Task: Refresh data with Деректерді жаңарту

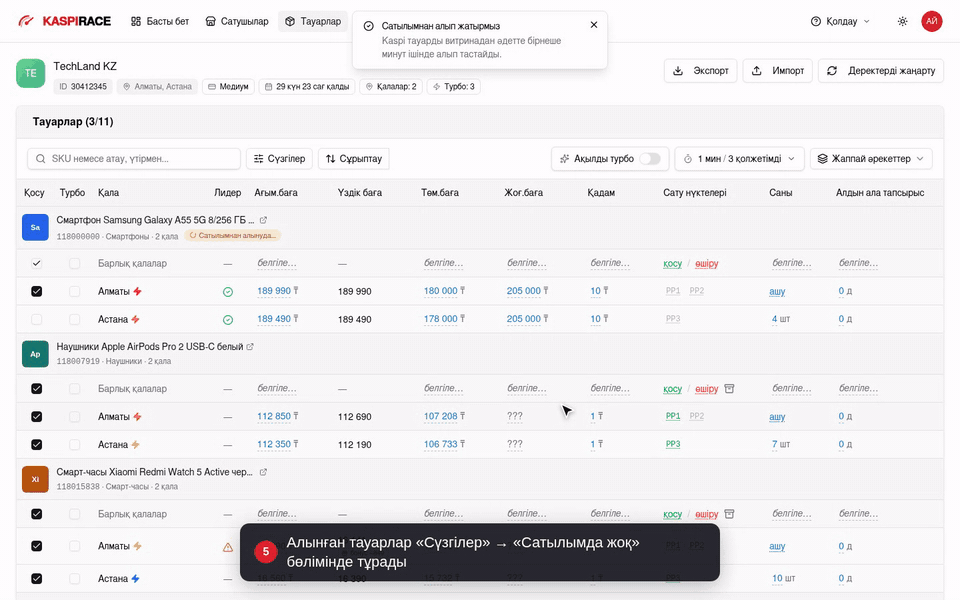Action: click(881, 70)
